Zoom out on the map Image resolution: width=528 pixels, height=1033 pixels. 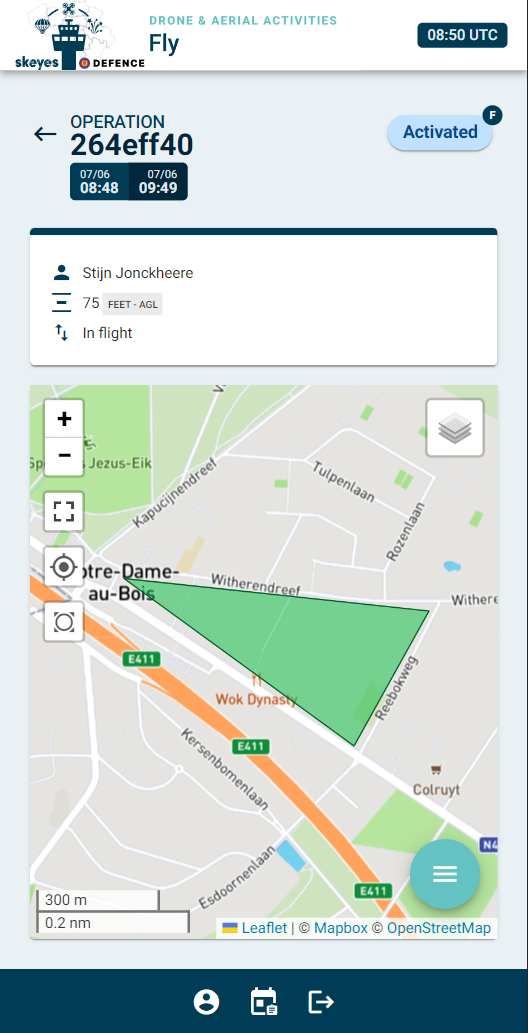[x=64, y=456]
